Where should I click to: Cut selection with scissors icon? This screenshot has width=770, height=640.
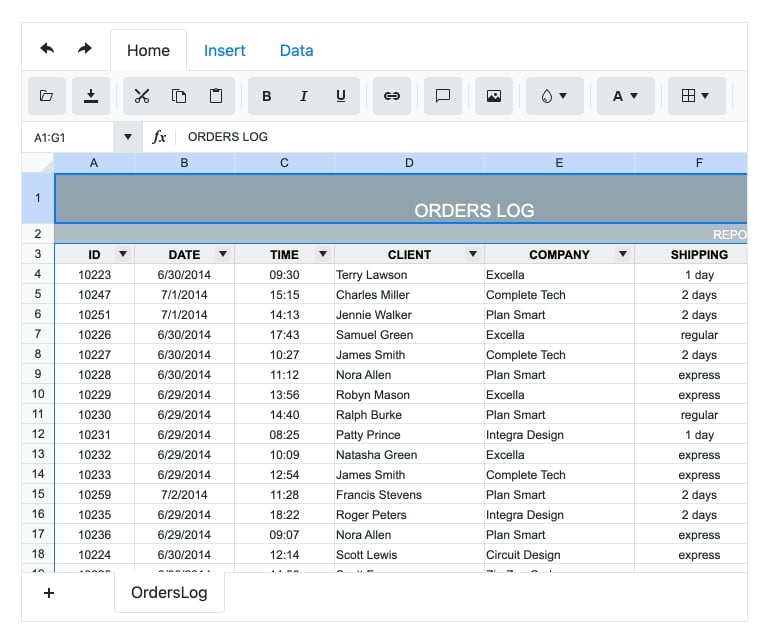click(x=142, y=96)
